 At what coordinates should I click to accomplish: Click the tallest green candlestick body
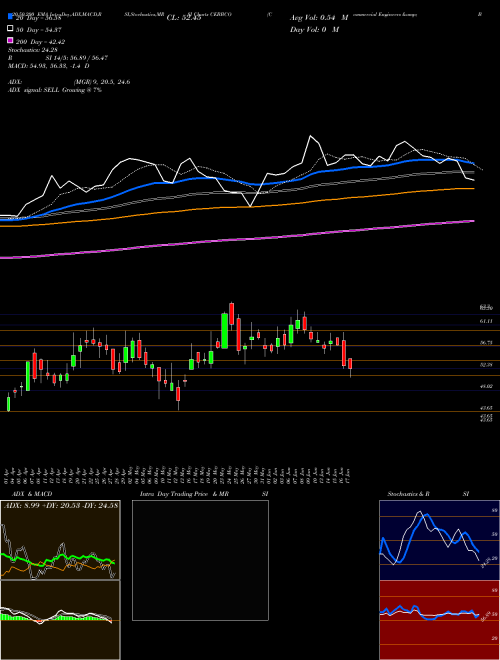pos(225,330)
